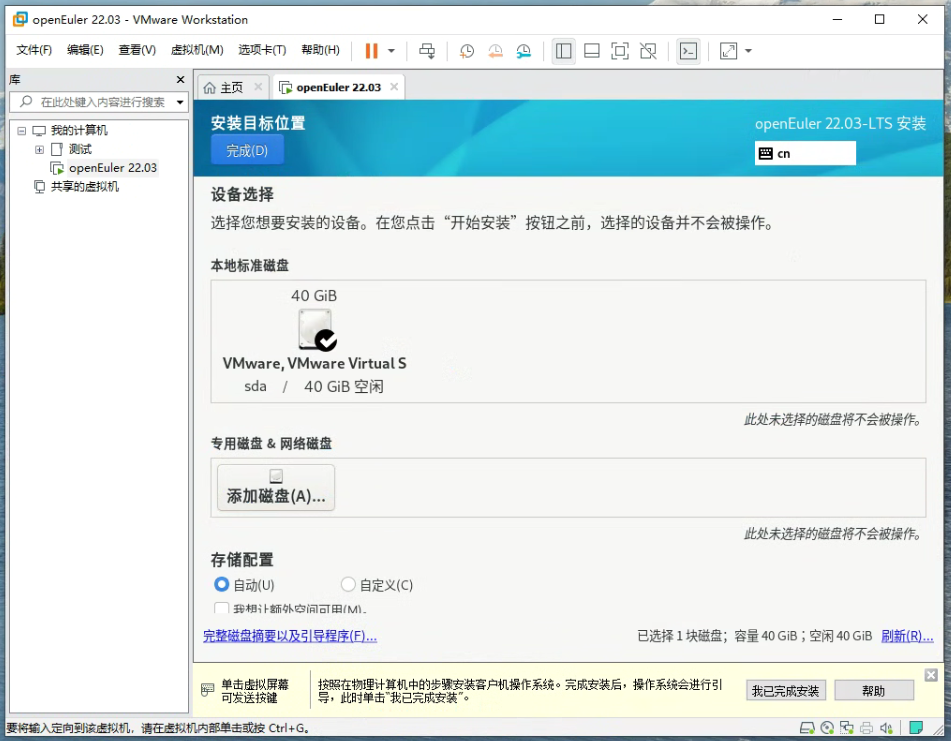Send Ctrl+Alt+Del to the guest via toolbar icon
The image size is (951, 741).
[x=427, y=51]
